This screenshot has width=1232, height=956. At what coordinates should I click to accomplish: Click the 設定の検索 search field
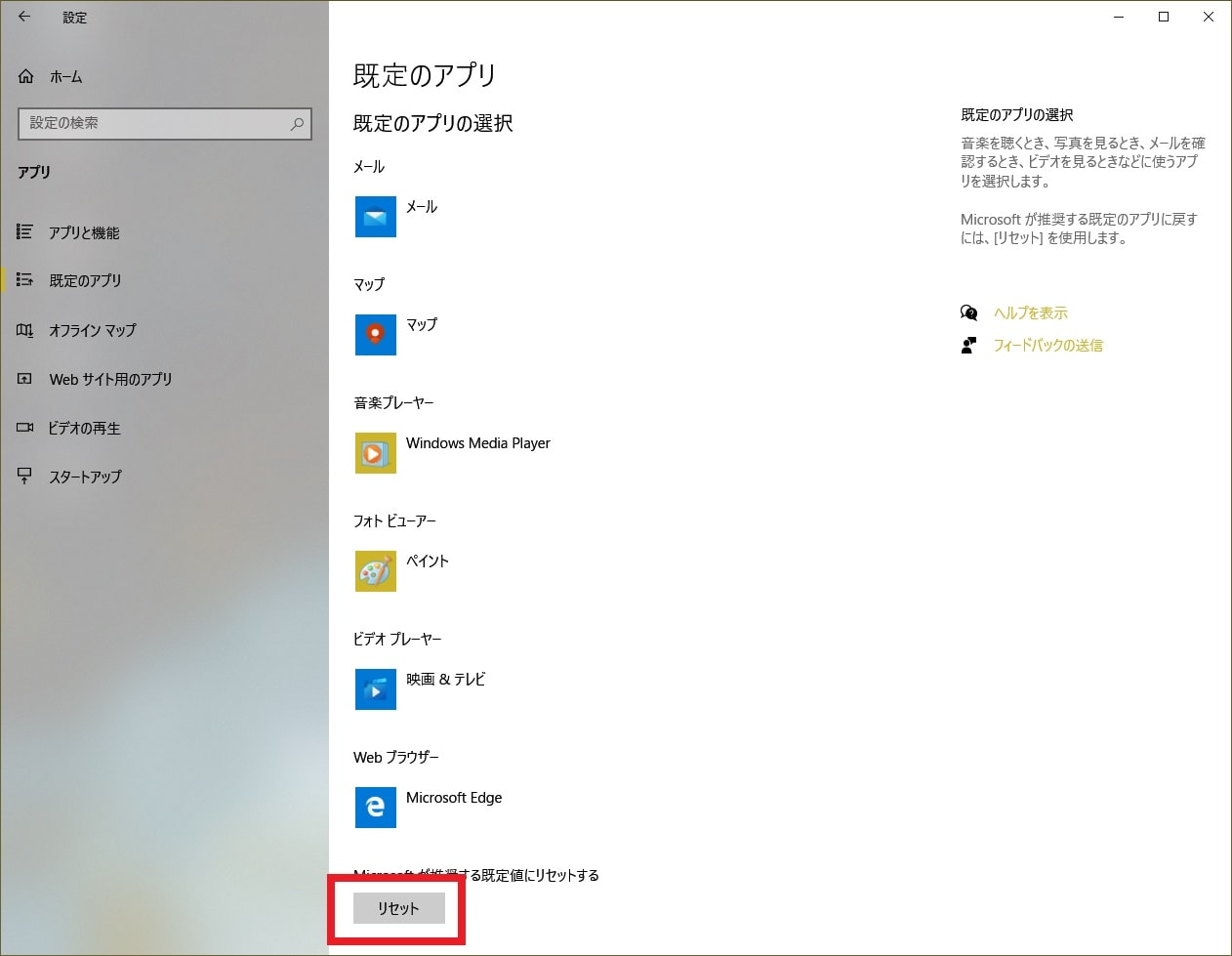(165, 123)
